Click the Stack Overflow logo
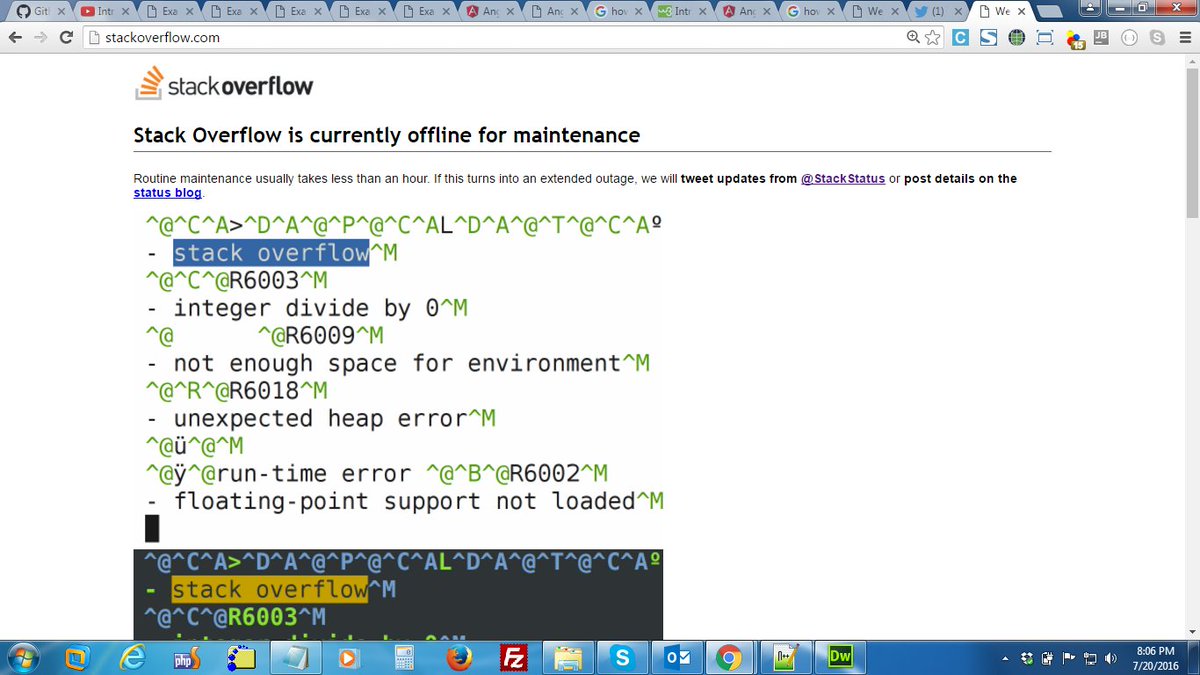The width and height of the screenshot is (1200, 675). [223, 84]
